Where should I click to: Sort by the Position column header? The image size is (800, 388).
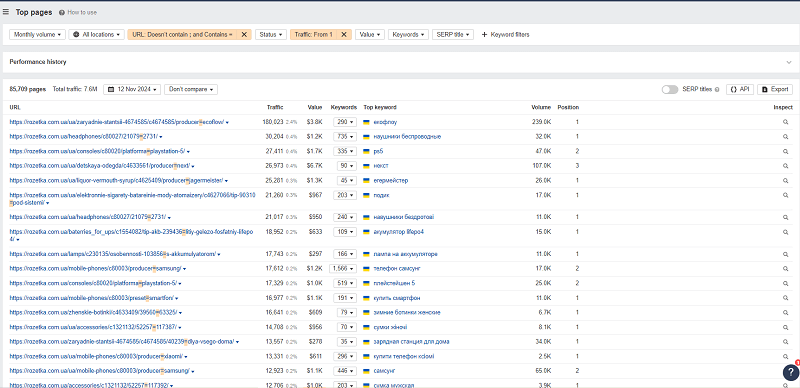[x=568, y=107]
